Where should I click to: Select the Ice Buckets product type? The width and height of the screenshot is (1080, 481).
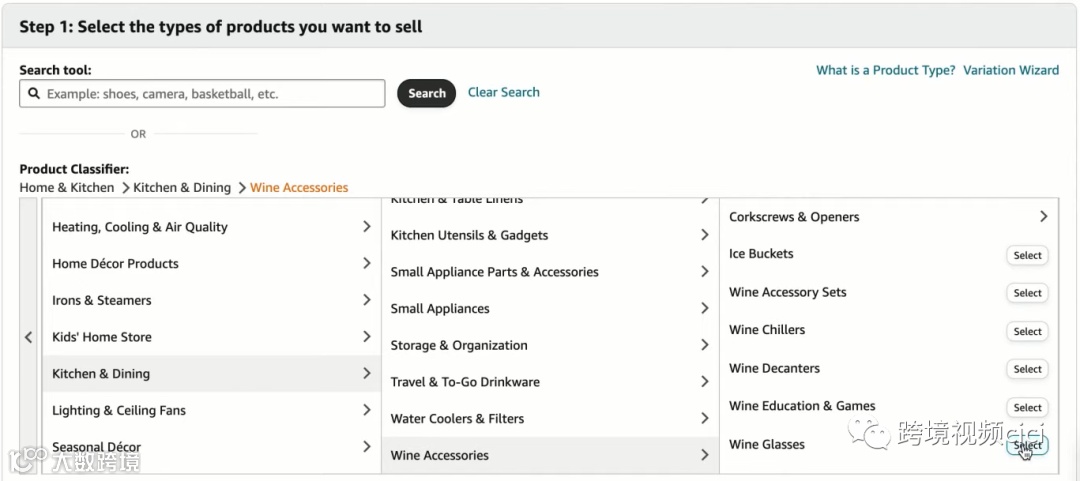[x=1027, y=255]
